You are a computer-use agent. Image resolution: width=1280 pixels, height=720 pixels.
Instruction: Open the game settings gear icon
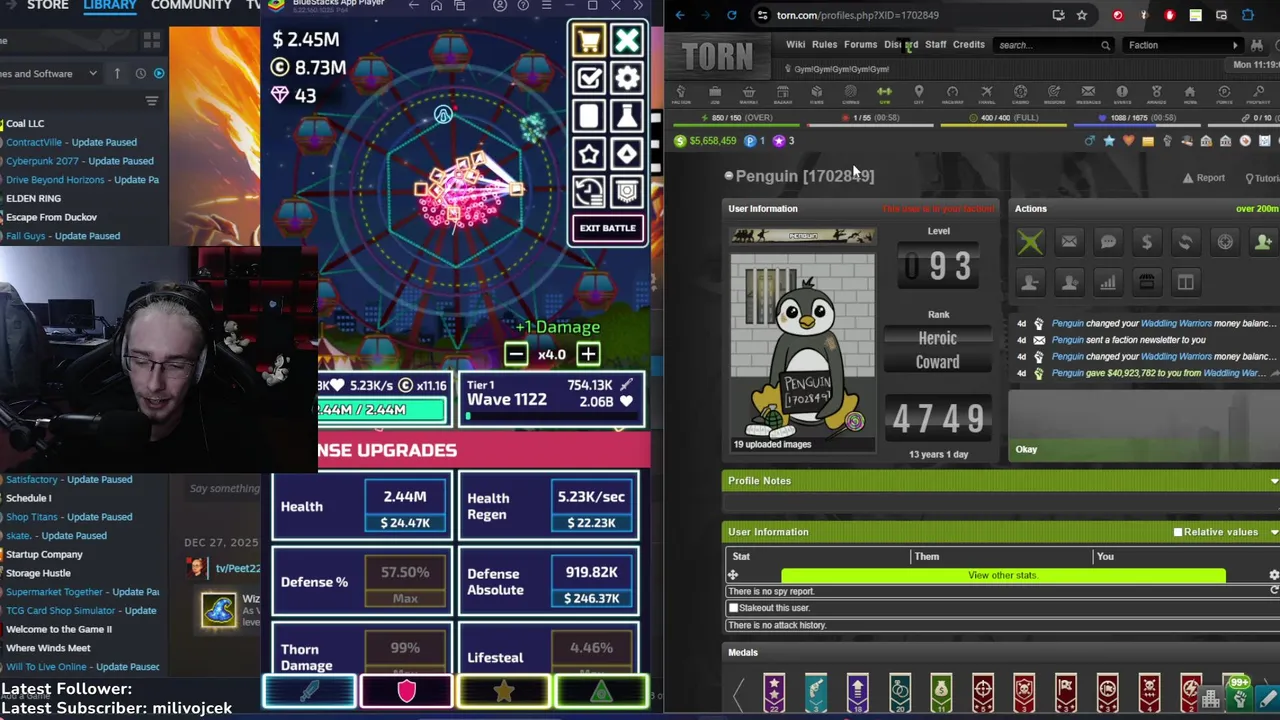pyautogui.click(x=627, y=78)
